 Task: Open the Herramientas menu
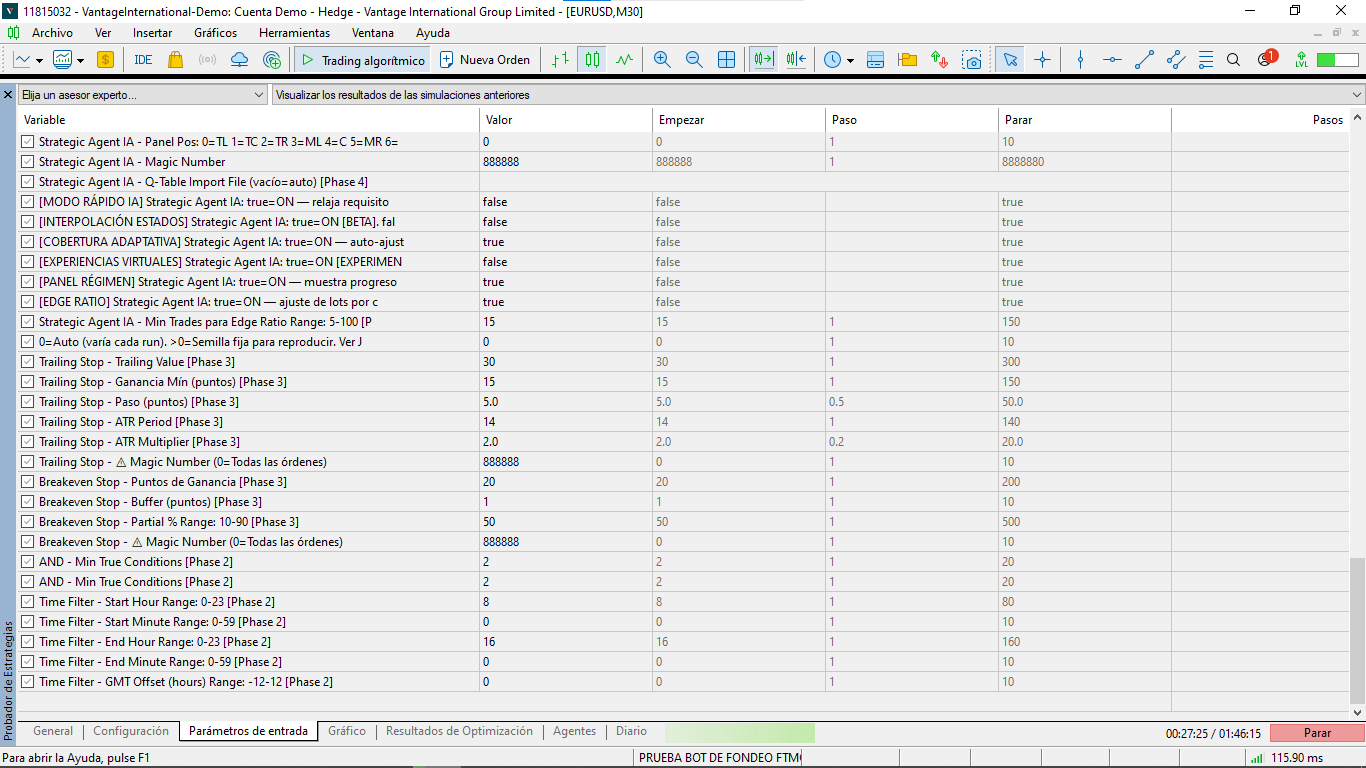(294, 33)
